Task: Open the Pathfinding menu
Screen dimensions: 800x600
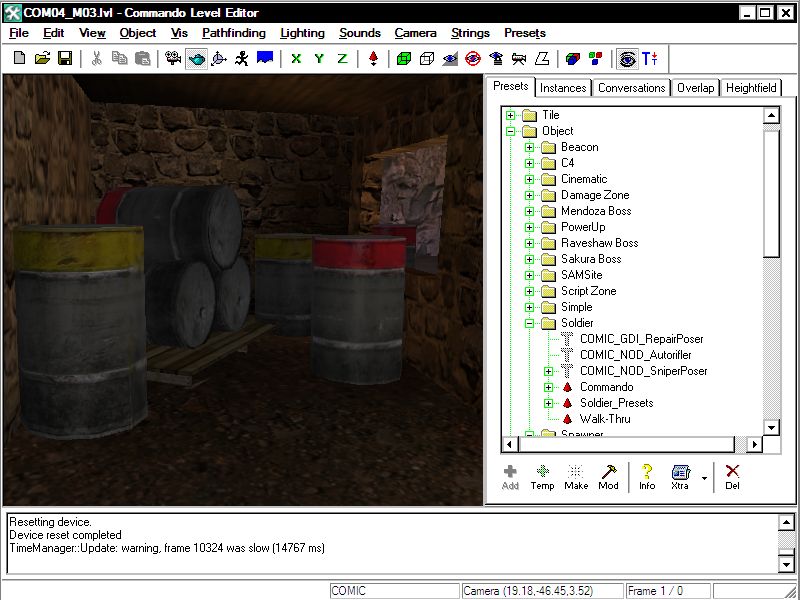Action: pos(234,33)
